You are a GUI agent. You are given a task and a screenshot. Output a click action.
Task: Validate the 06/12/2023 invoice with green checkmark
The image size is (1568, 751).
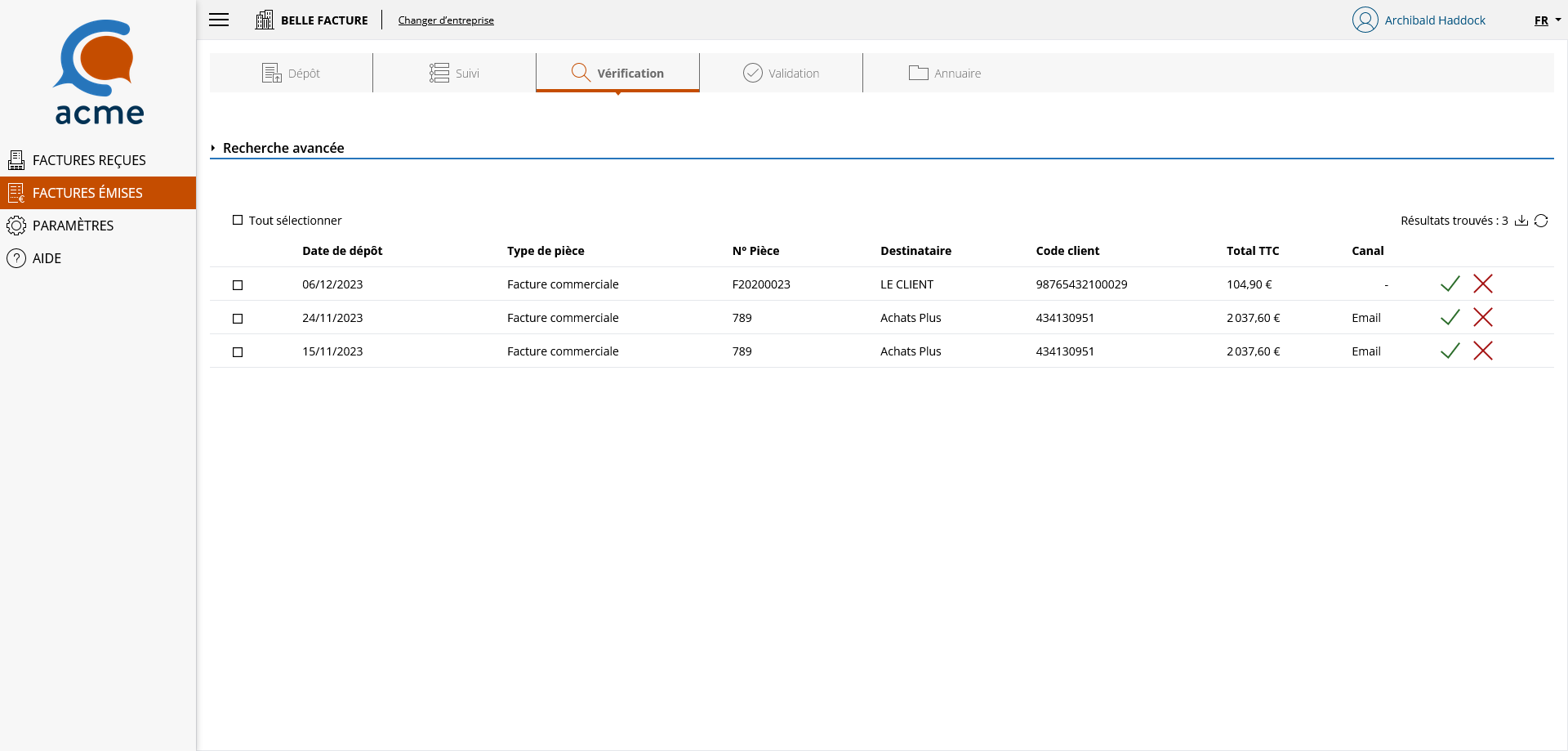pyautogui.click(x=1450, y=284)
